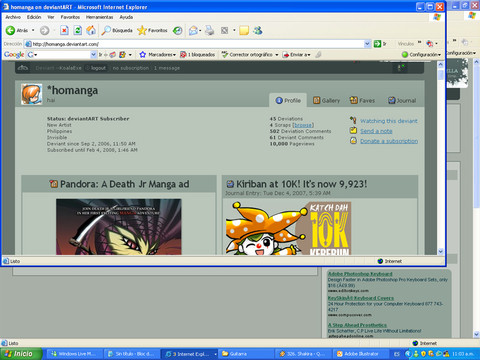
Task: Expand the Marcadores dropdown in Google toolbar
Action: point(175,55)
